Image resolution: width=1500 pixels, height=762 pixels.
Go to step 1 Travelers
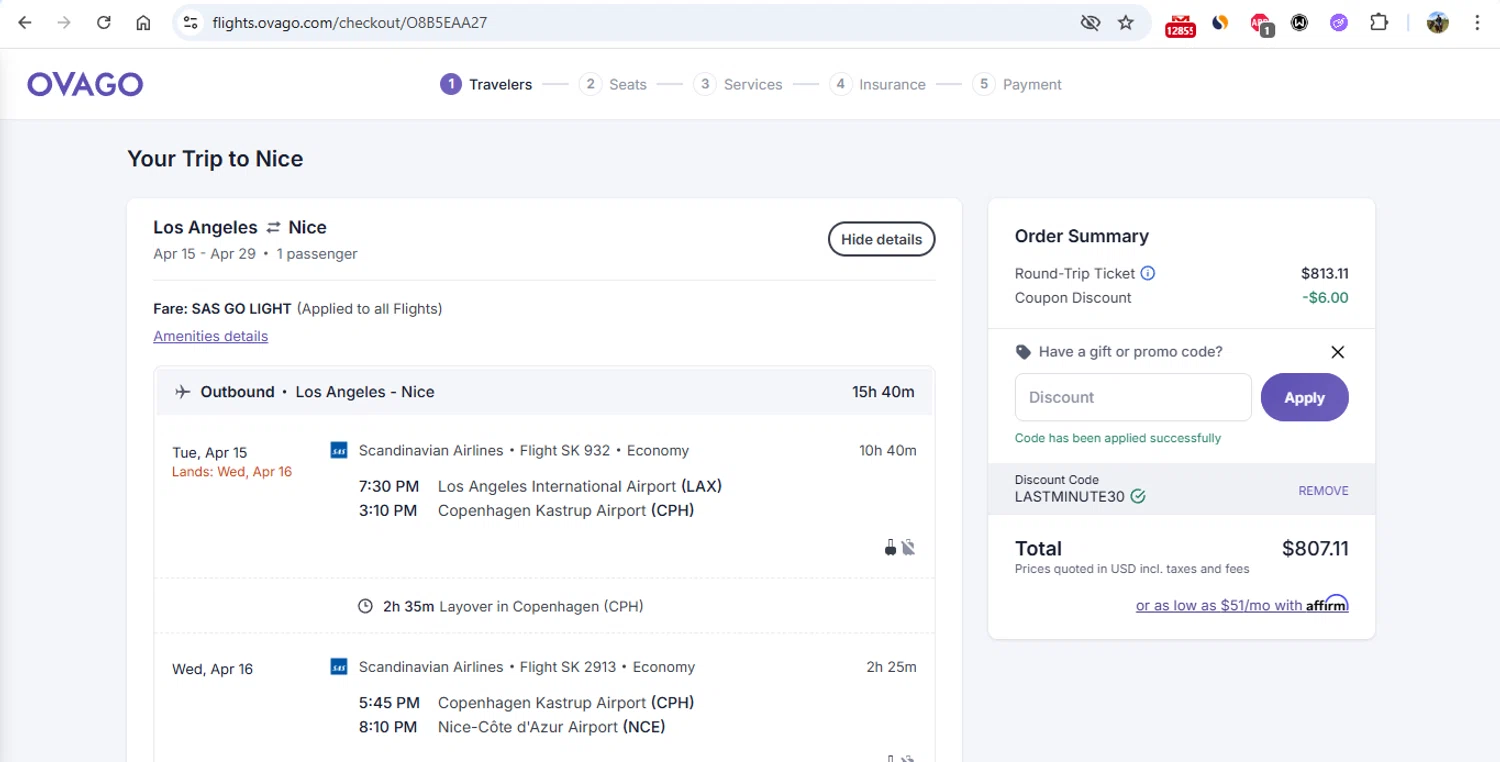tap(486, 84)
